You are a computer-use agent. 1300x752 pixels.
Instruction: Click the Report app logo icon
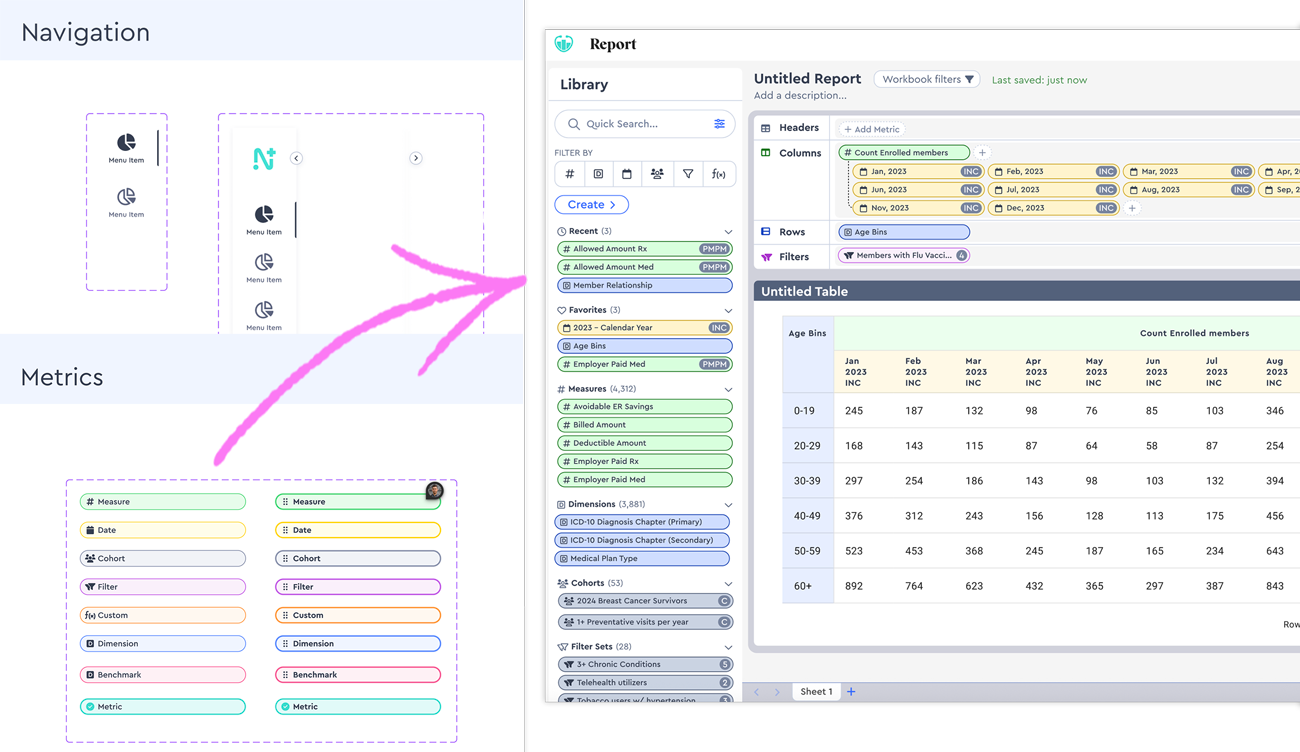point(564,43)
